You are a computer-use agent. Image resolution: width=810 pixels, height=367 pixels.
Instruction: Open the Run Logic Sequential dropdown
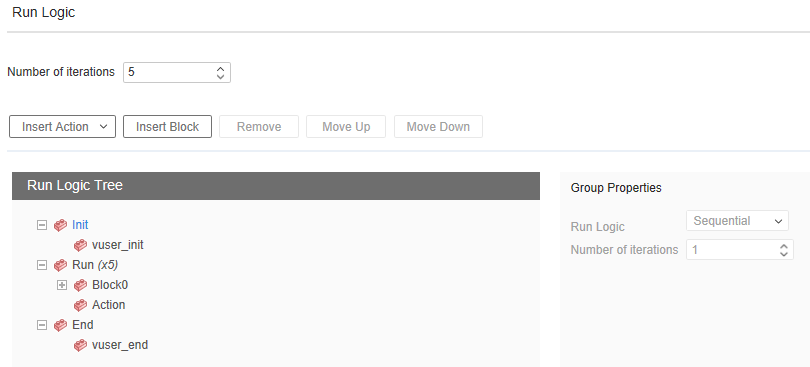click(x=737, y=221)
